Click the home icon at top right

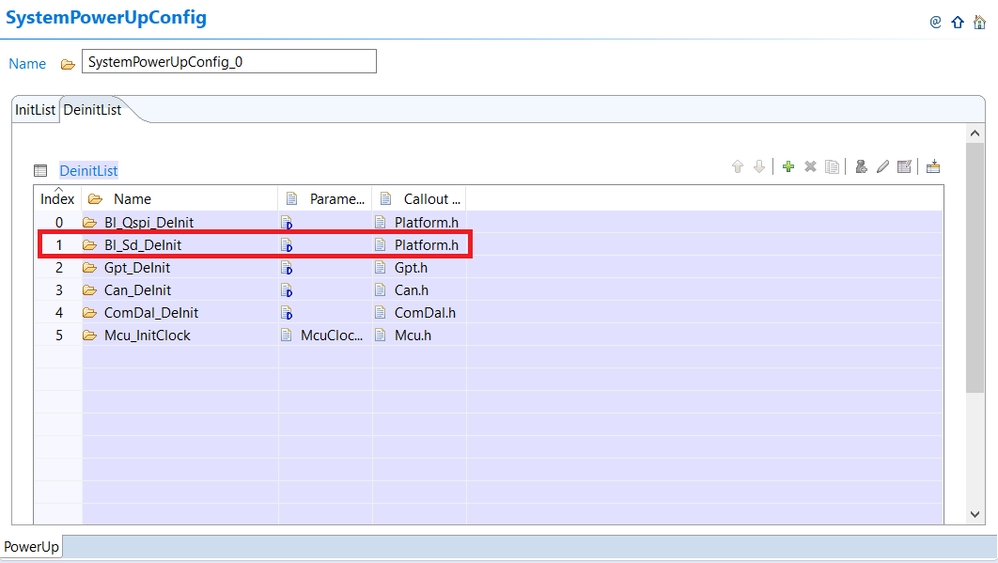click(x=980, y=22)
